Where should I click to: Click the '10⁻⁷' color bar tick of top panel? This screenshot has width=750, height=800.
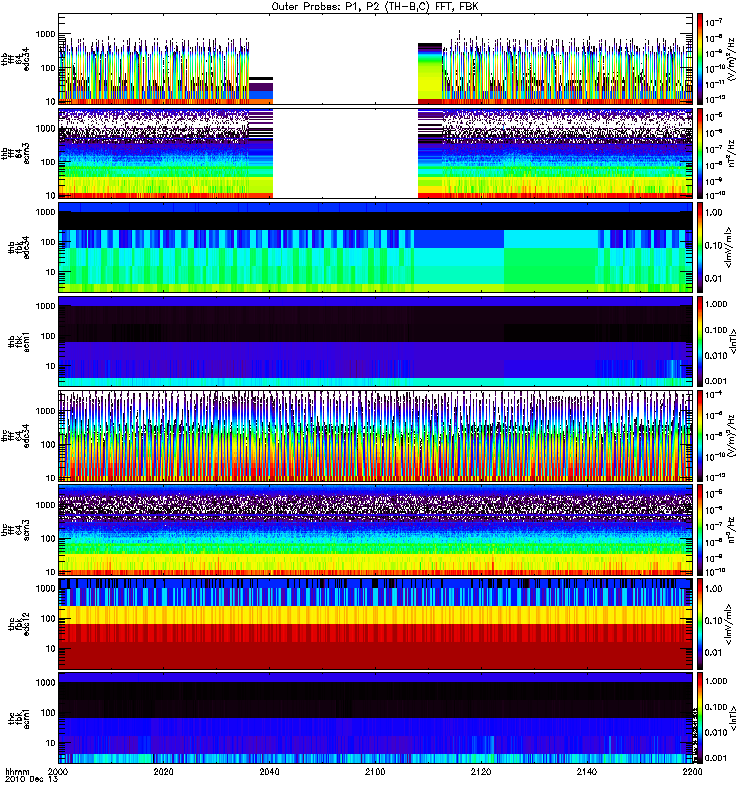point(714,21)
